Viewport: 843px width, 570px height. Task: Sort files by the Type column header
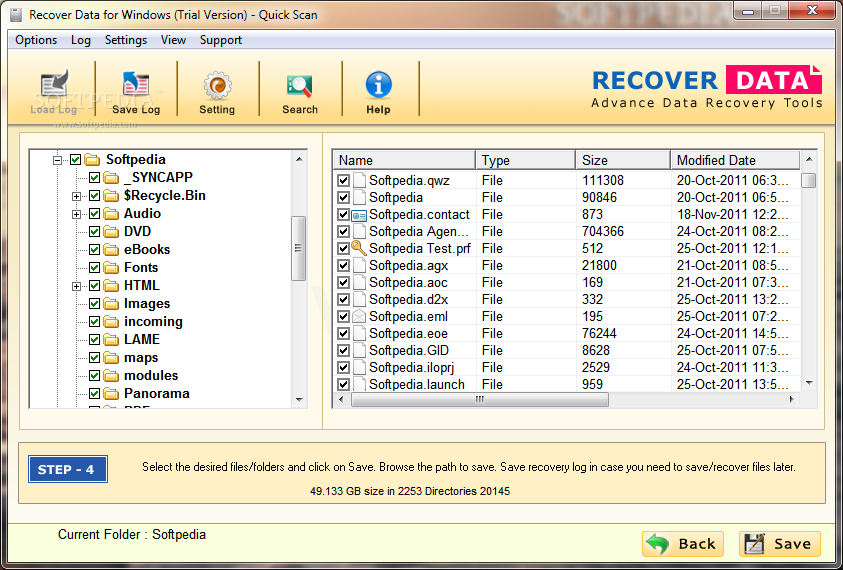pos(525,160)
